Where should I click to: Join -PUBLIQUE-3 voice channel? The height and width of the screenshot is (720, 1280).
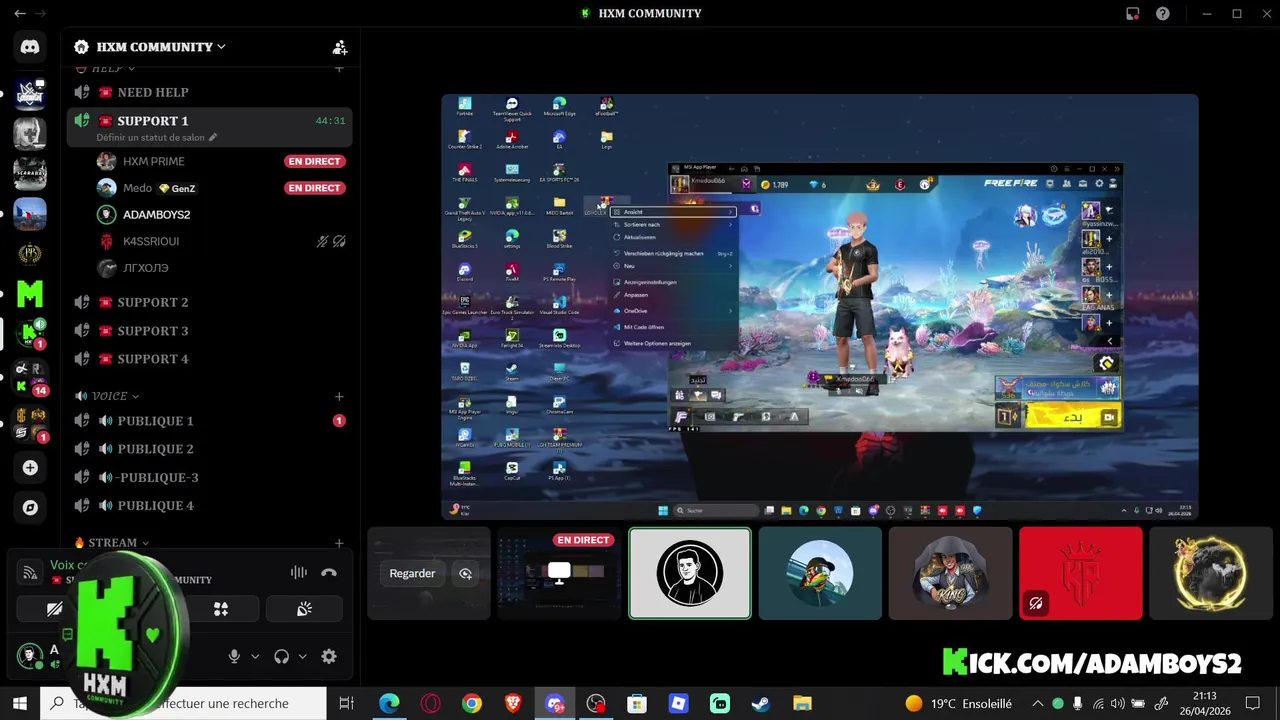(209, 477)
